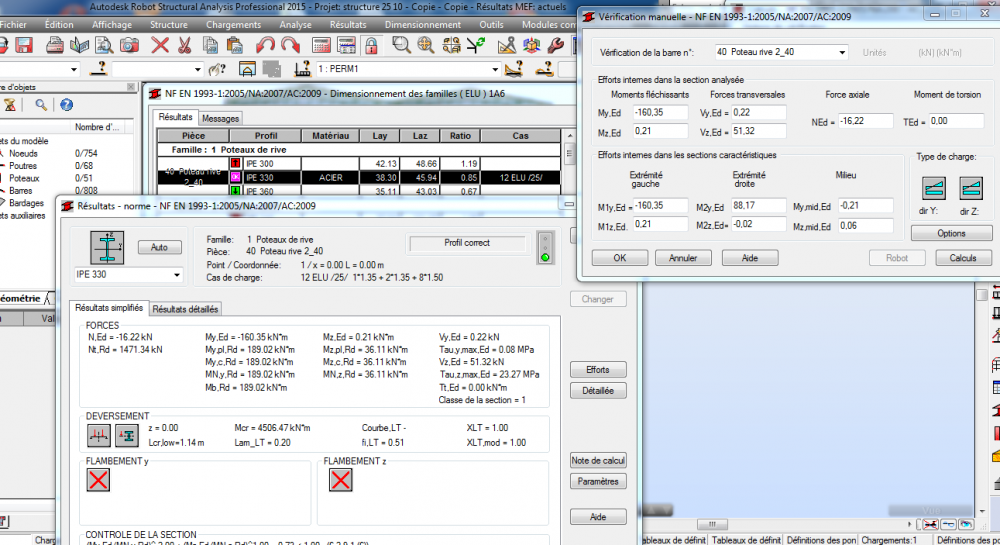
Task: Click the Paramètres button
Action: [x=598, y=481]
